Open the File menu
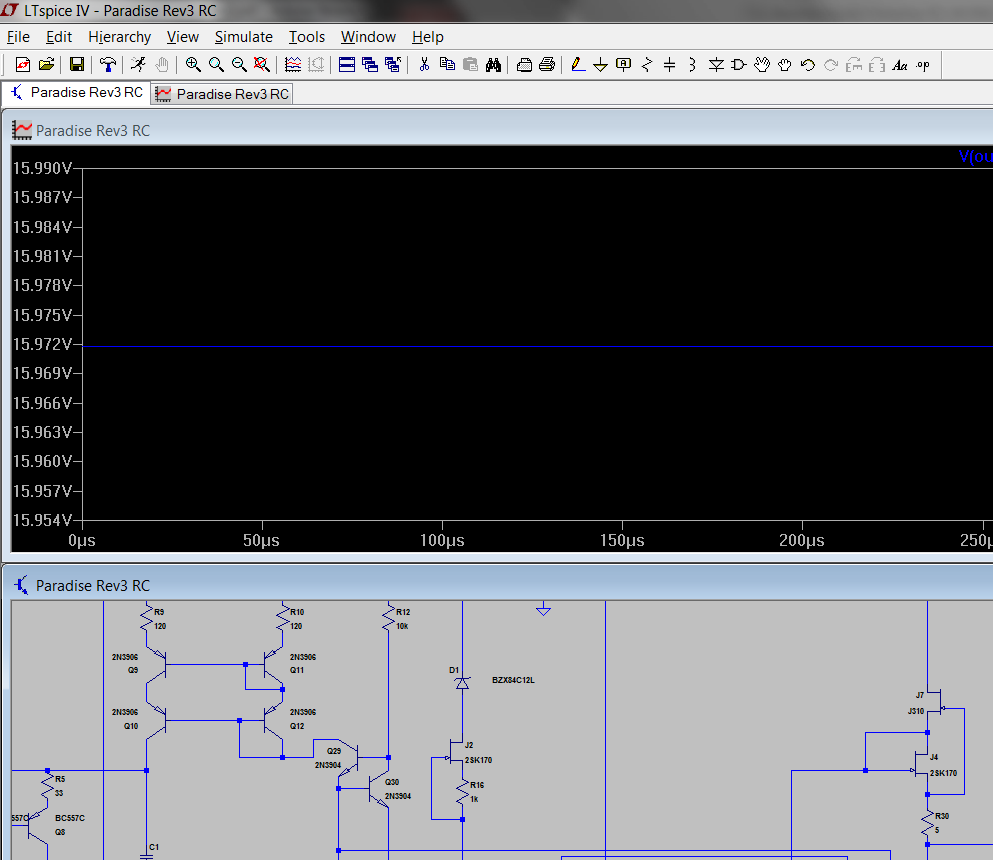Viewport: 993px width, 860px height. click(x=18, y=37)
